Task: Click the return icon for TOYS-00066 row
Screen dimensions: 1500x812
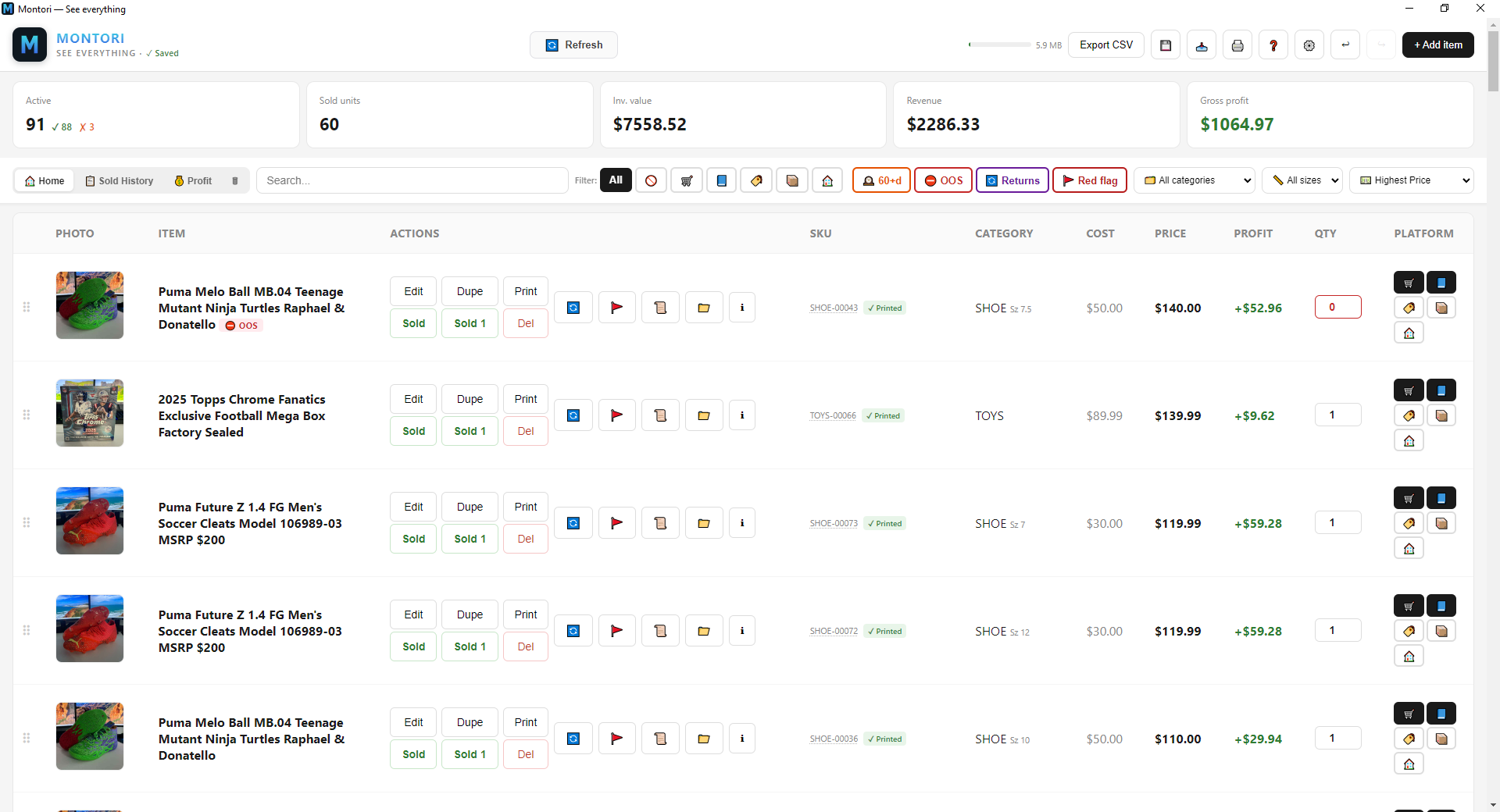Action: (573, 415)
